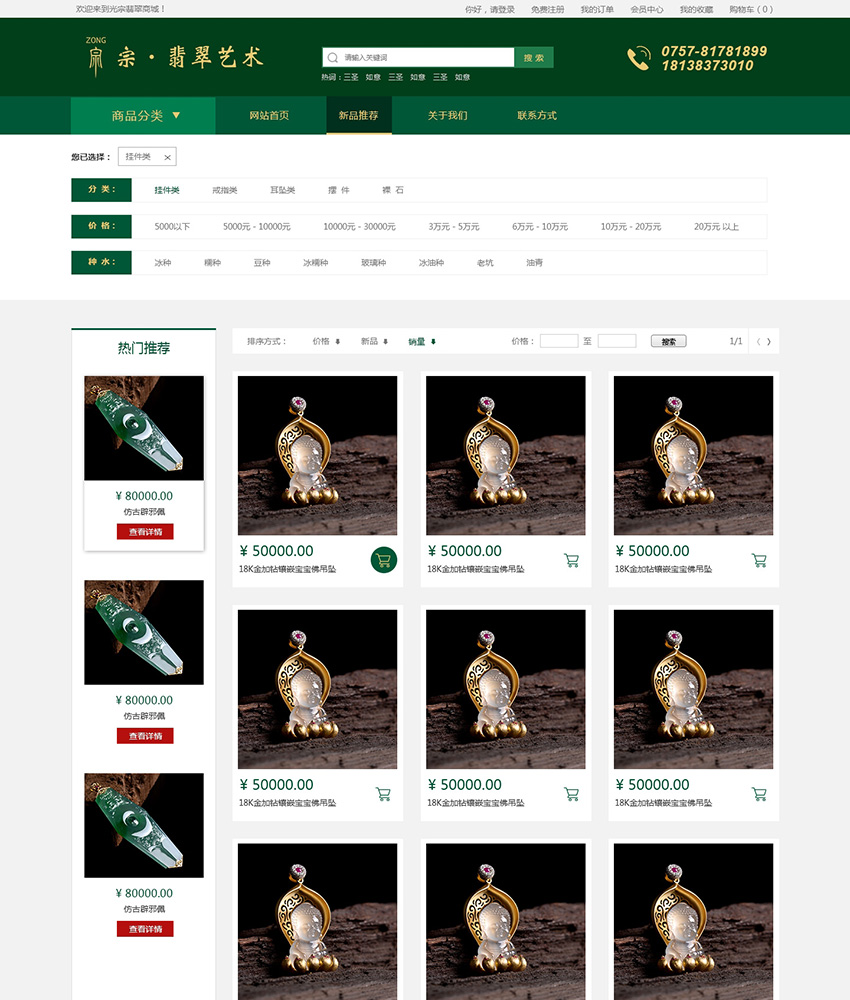
Task: Select the 摆件 category filter
Action: coord(339,190)
